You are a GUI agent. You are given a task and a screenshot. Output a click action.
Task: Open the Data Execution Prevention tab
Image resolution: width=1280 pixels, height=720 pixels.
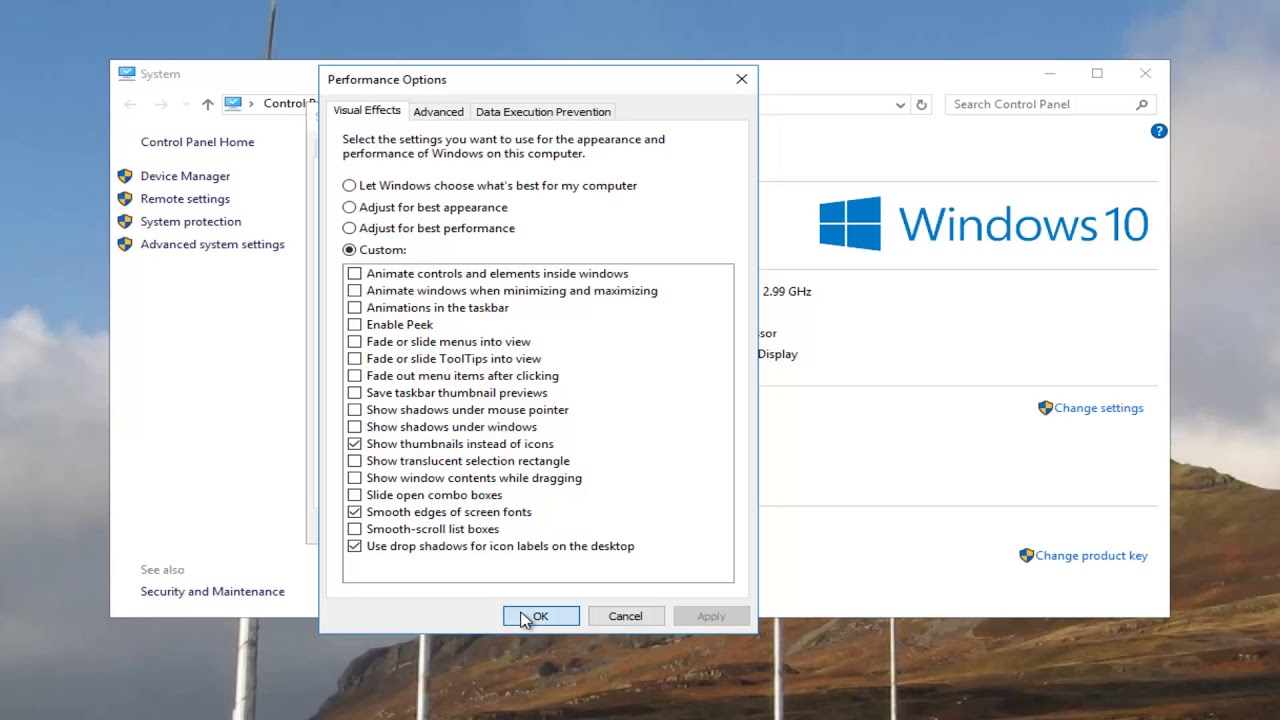coord(543,112)
